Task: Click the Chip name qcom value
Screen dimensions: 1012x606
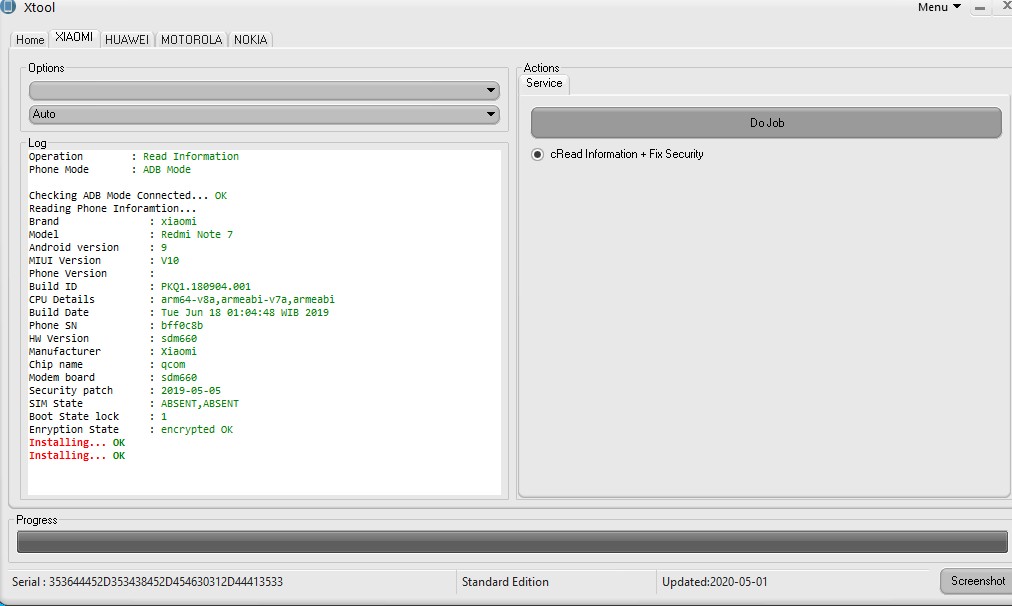Action: 173,365
